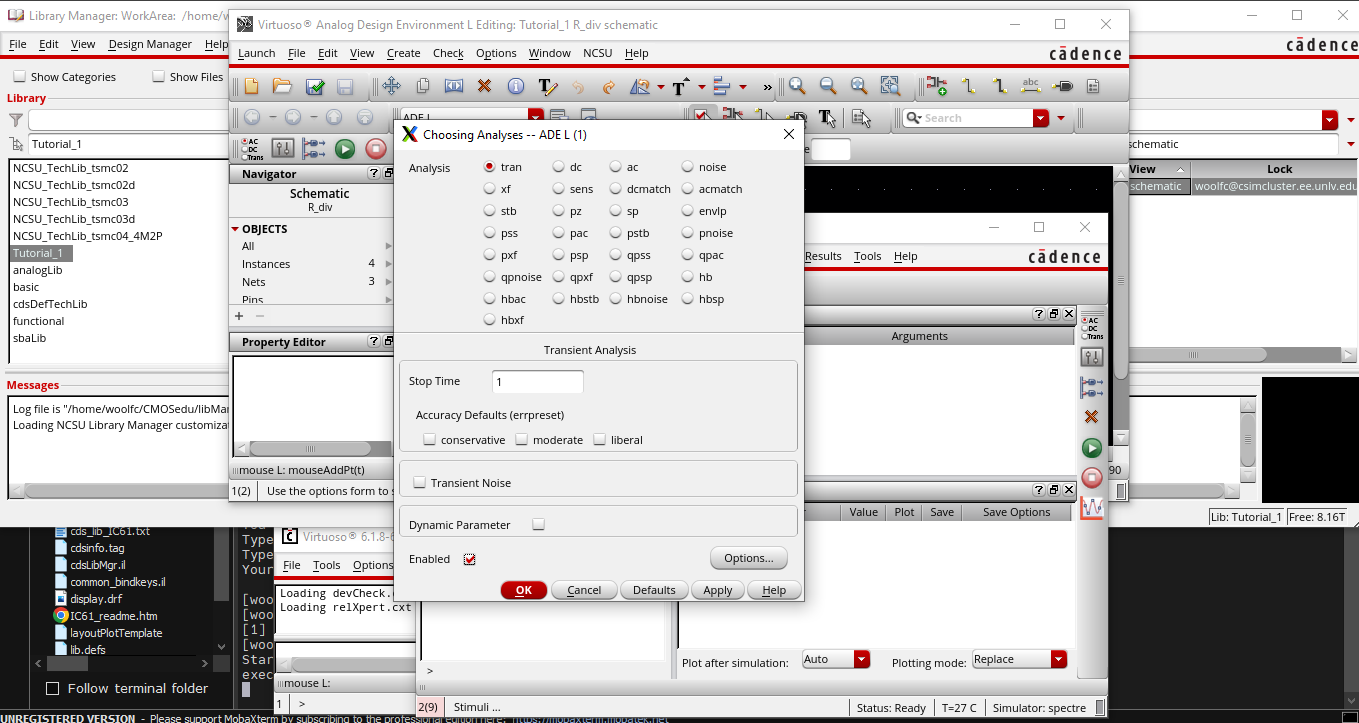Click the Edit Variables slider icon in Virtuoso toolbar
Image resolution: width=1359 pixels, height=723 pixels.
283,149
